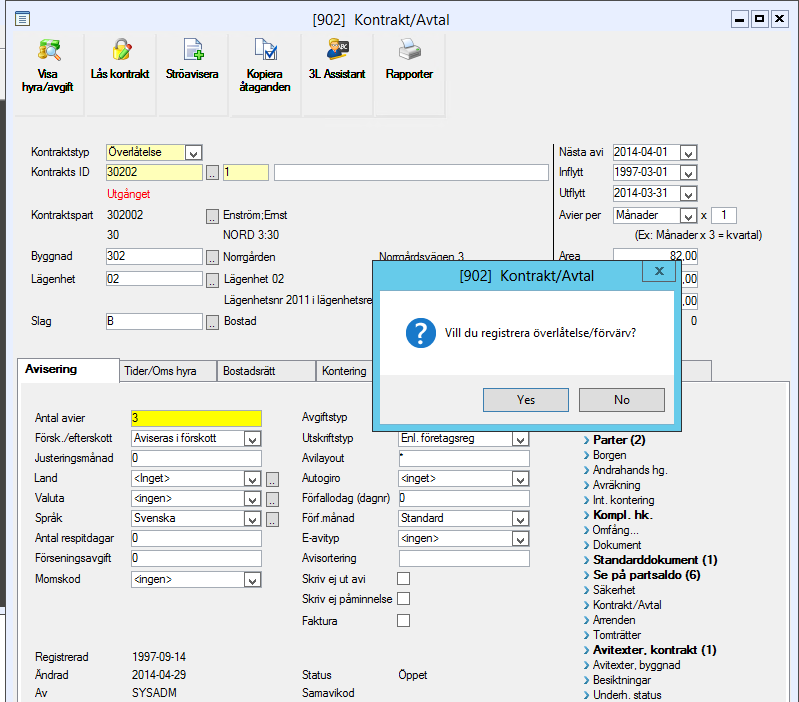Click the lookup button beside Språk
The width and height of the screenshot is (799, 702).
click(x=273, y=519)
